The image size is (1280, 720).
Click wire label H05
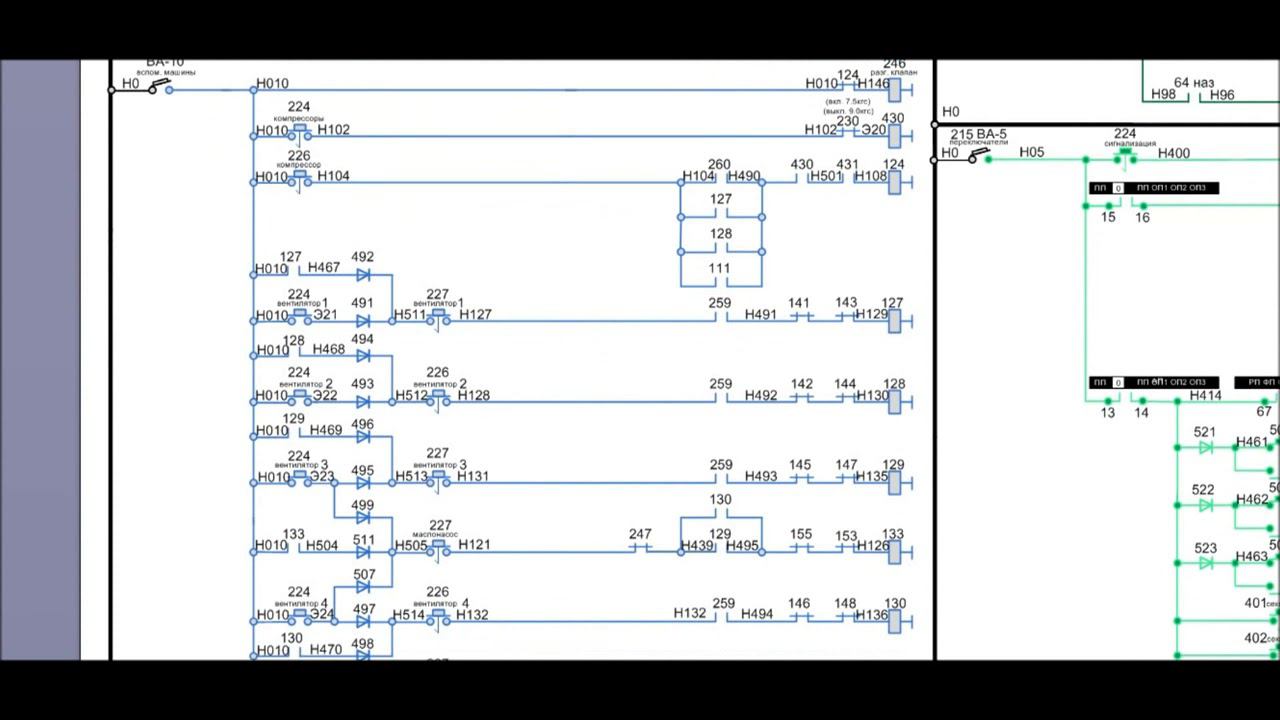[x=1032, y=152]
